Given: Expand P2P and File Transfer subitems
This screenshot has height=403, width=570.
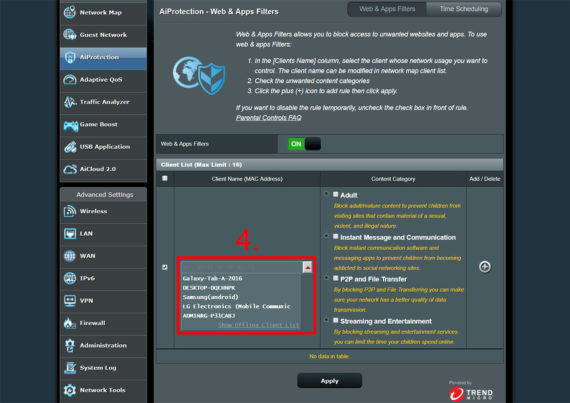Looking at the screenshot, I should tap(326, 278).
